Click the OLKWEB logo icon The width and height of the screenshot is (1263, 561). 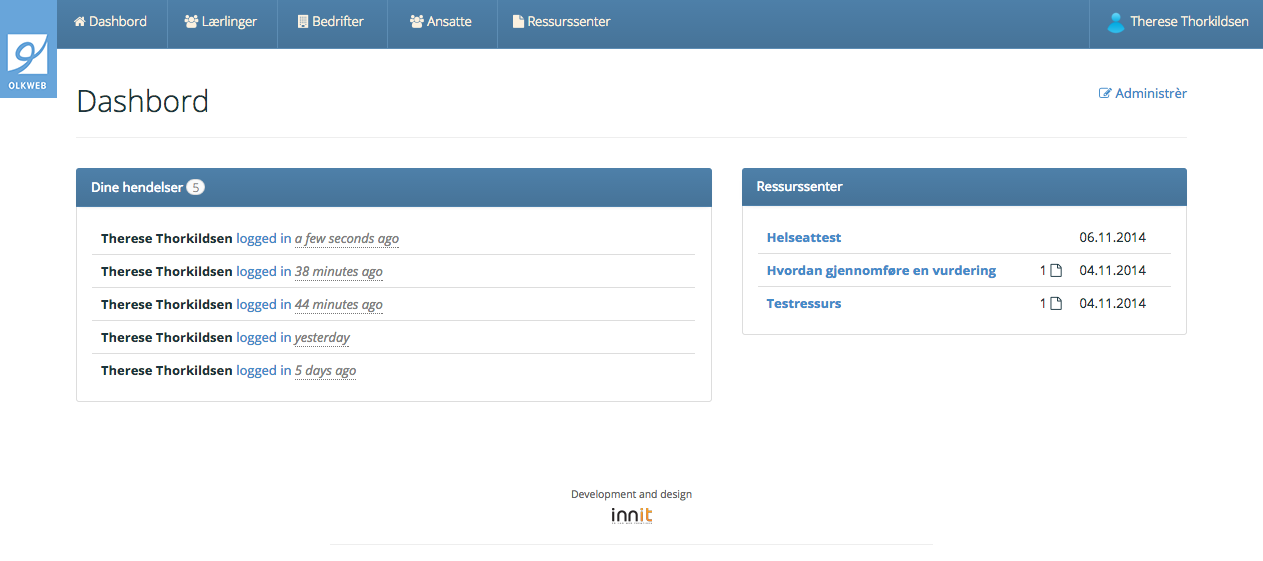coord(28,55)
